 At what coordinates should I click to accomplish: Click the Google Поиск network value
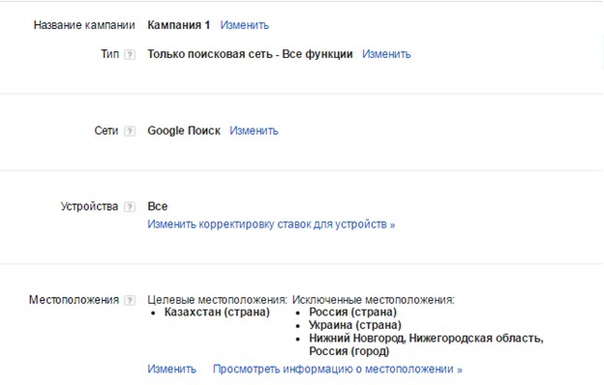click(184, 131)
